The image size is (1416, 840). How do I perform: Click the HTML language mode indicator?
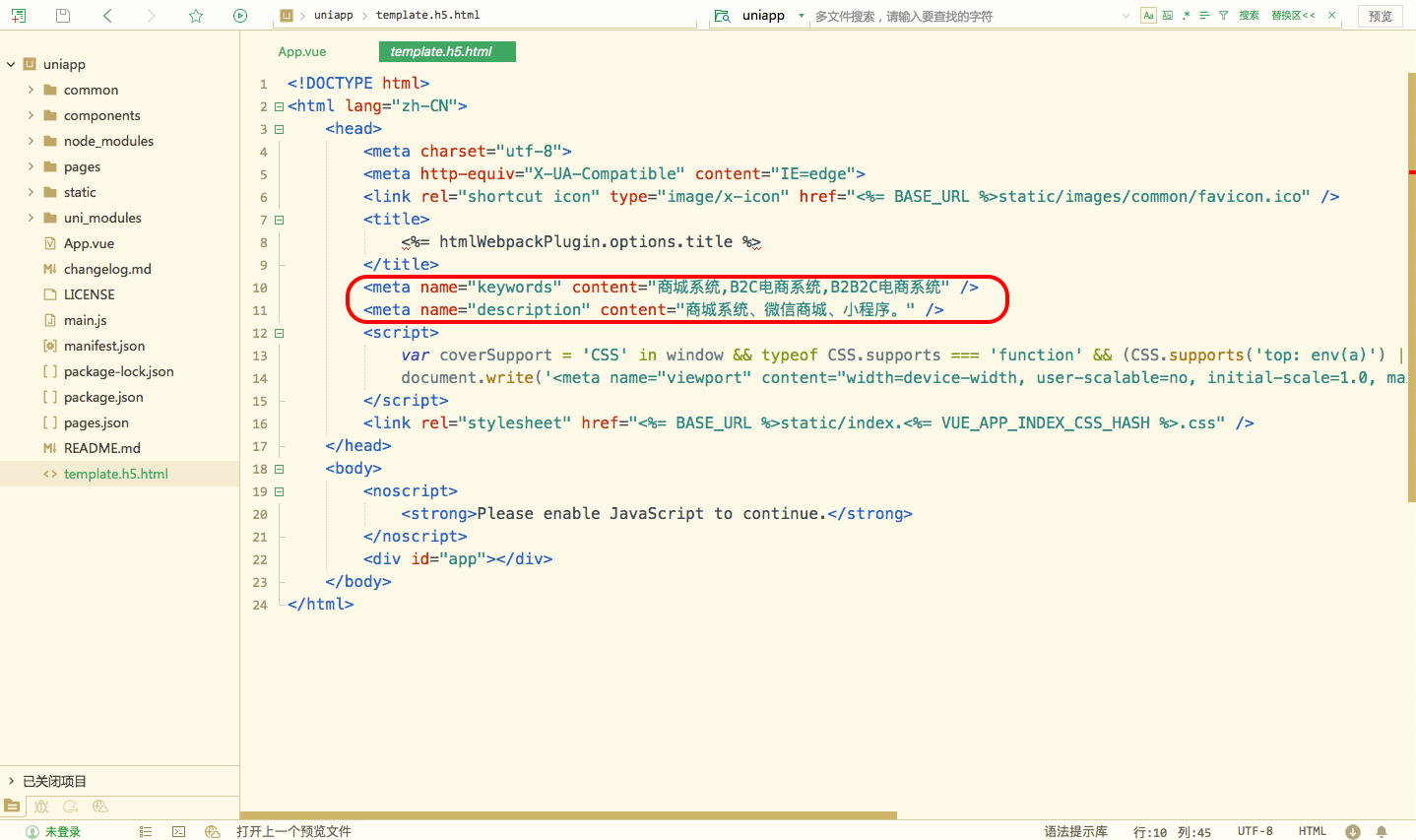tap(1313, 832)
